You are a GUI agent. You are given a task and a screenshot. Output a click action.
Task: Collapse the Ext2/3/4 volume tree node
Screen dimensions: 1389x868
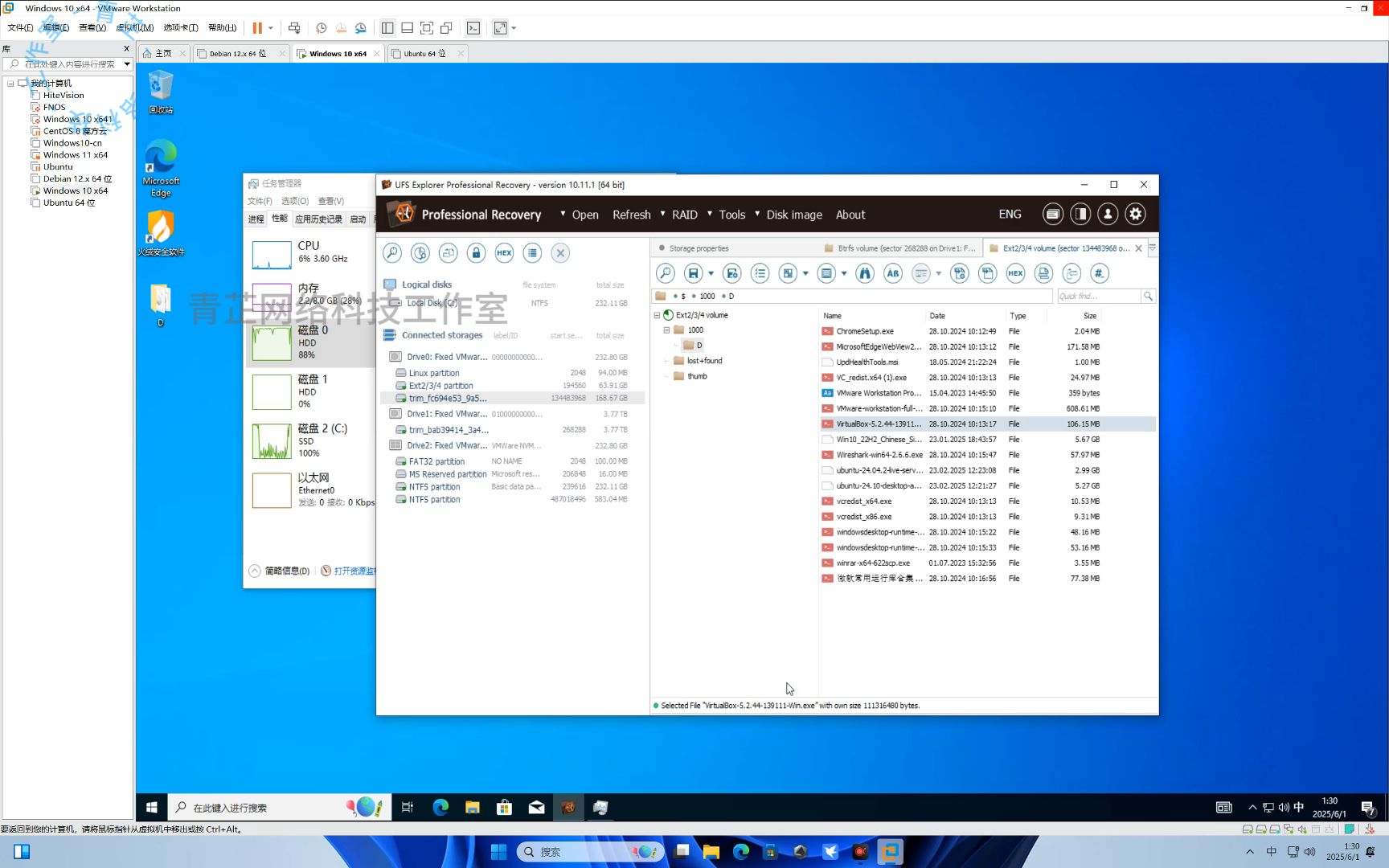click(657, 315)
